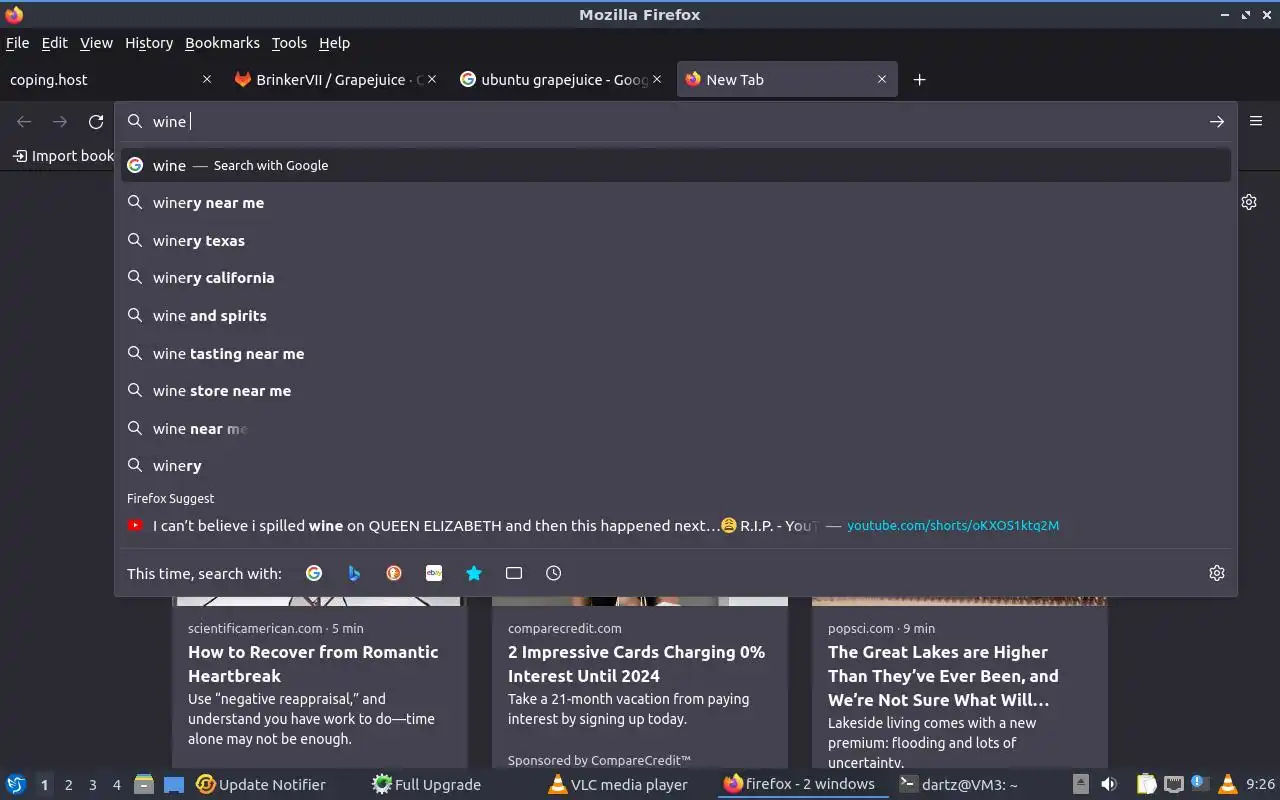Click the file manager icon in taskbar
1280x800 pixels.
(144, 785)
